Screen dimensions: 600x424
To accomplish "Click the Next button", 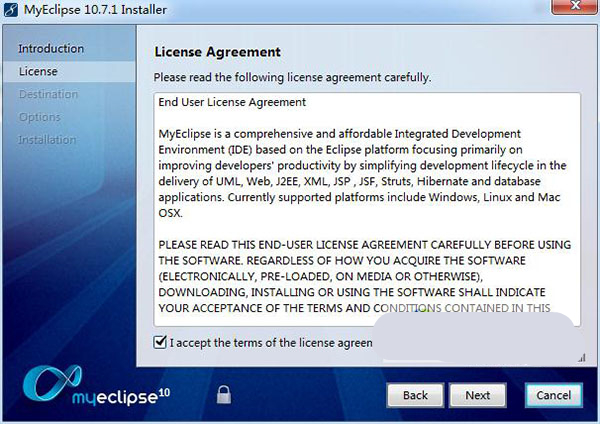I will [x=478, y=395].
